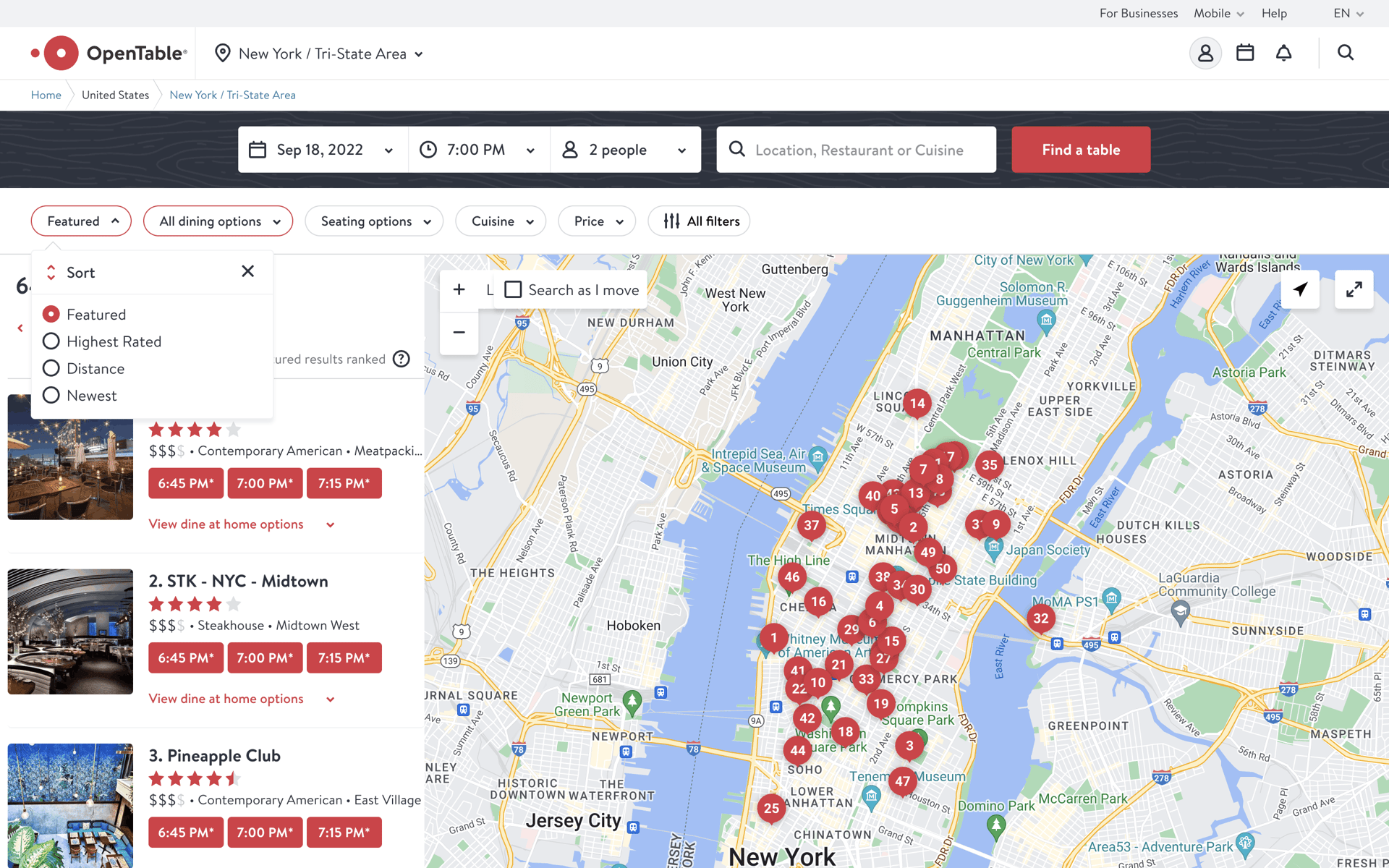The height and width of the screenshot is (868, 1389).
Task: Open Seating options filter
Action: click(374, 221)
